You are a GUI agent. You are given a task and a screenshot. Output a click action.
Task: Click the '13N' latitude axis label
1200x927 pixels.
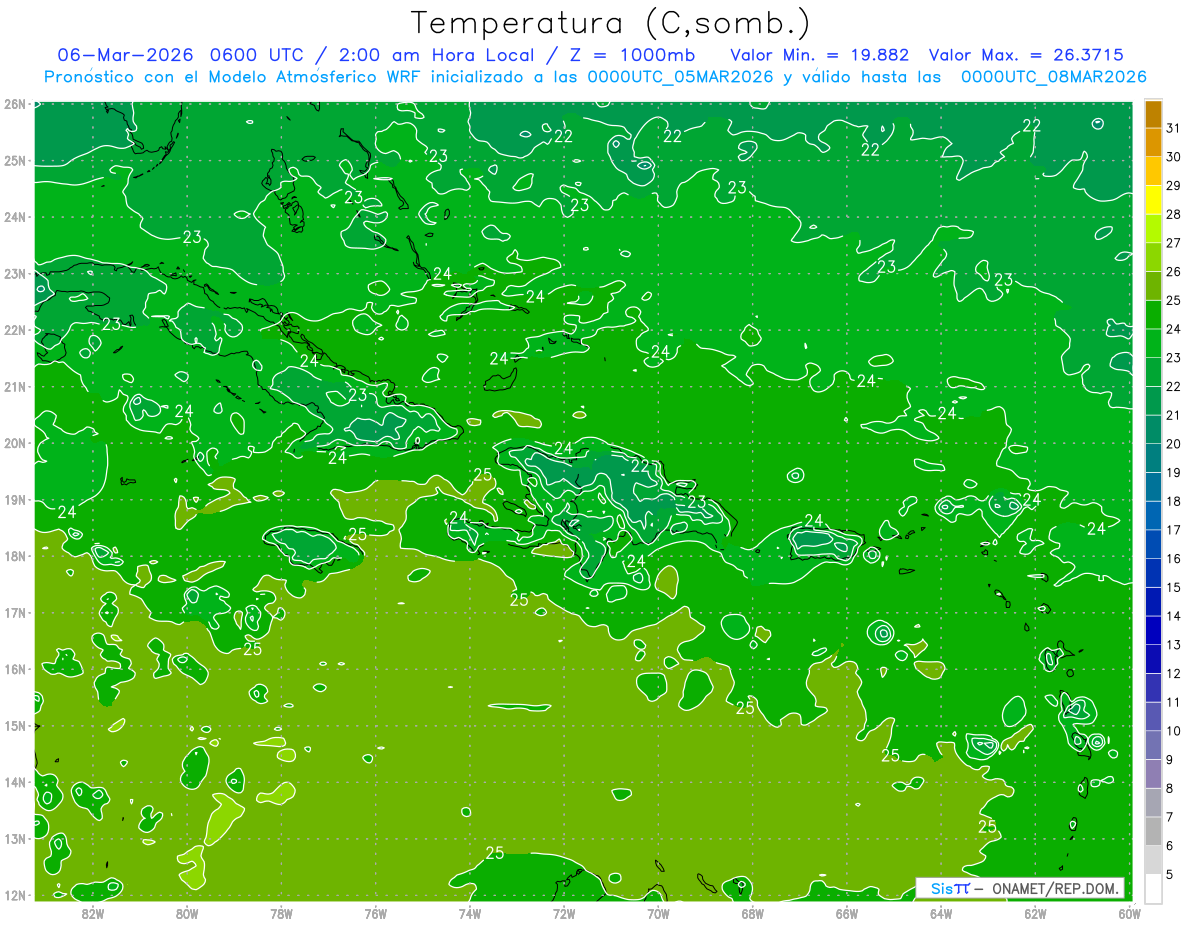tap(14, 838)
